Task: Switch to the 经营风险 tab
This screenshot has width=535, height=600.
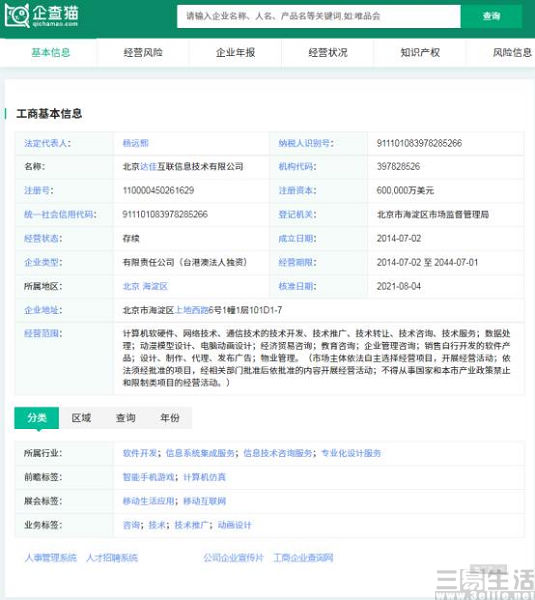Action: pyautogui.click(x=143, y=52)
